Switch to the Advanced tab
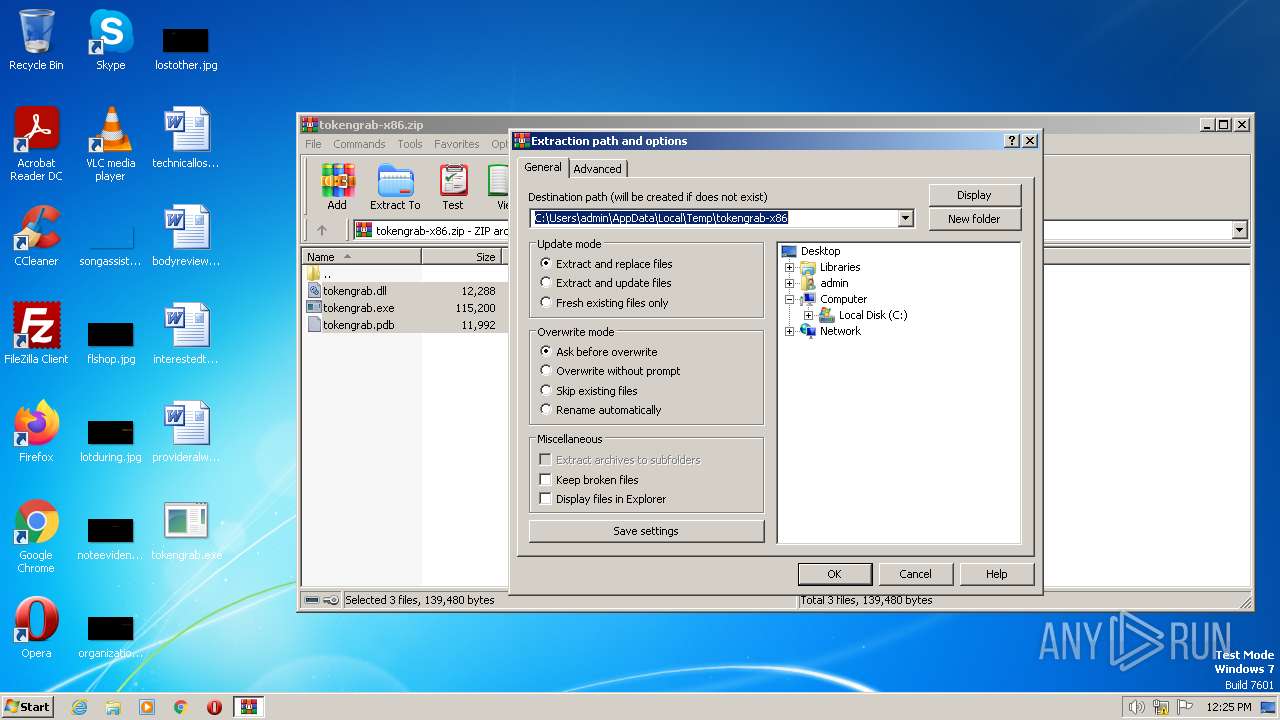Image resolution: width=1280 pixels, height=720 pixels. [597, 169]
